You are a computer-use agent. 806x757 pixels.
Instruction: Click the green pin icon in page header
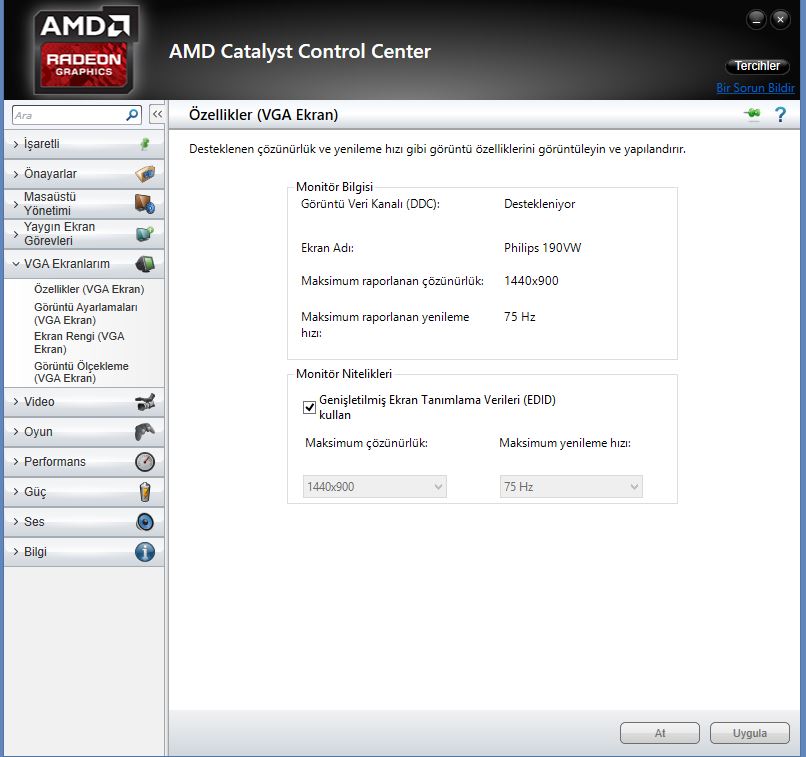tap(752, 113)
